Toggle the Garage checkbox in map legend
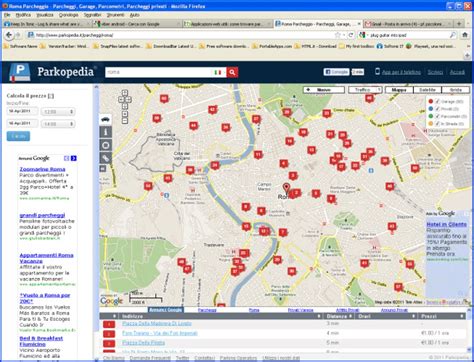Image resolution: width=474 pixels, height=362 pixels. (437, 101)
